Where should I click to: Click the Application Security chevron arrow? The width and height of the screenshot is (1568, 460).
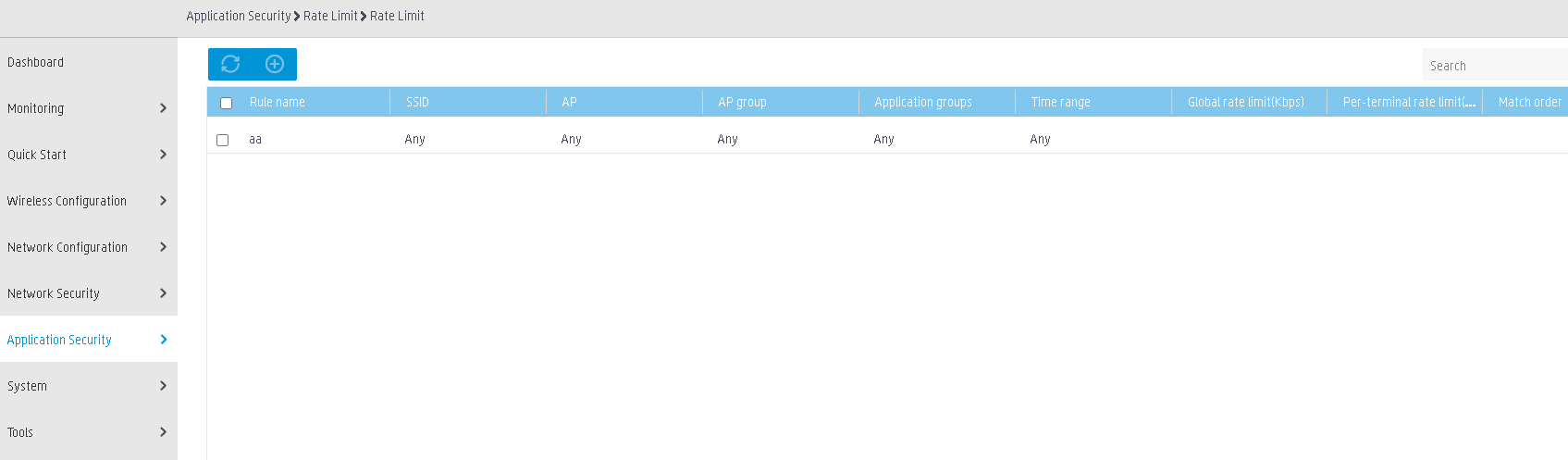pos(163,340)
